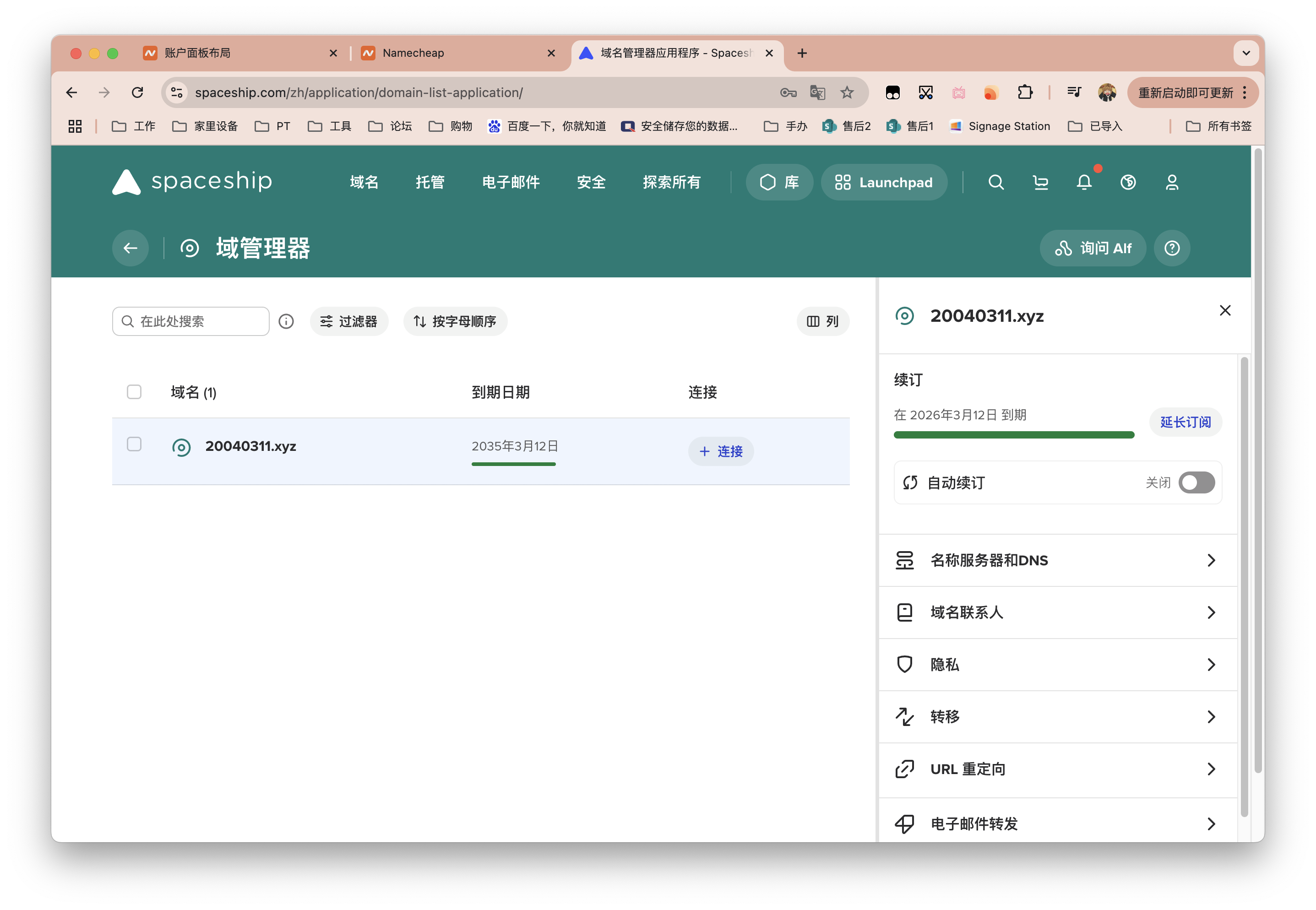Click the 询问 Alf button
This screenshot has width=1316, height=910.
point(1093,248)
